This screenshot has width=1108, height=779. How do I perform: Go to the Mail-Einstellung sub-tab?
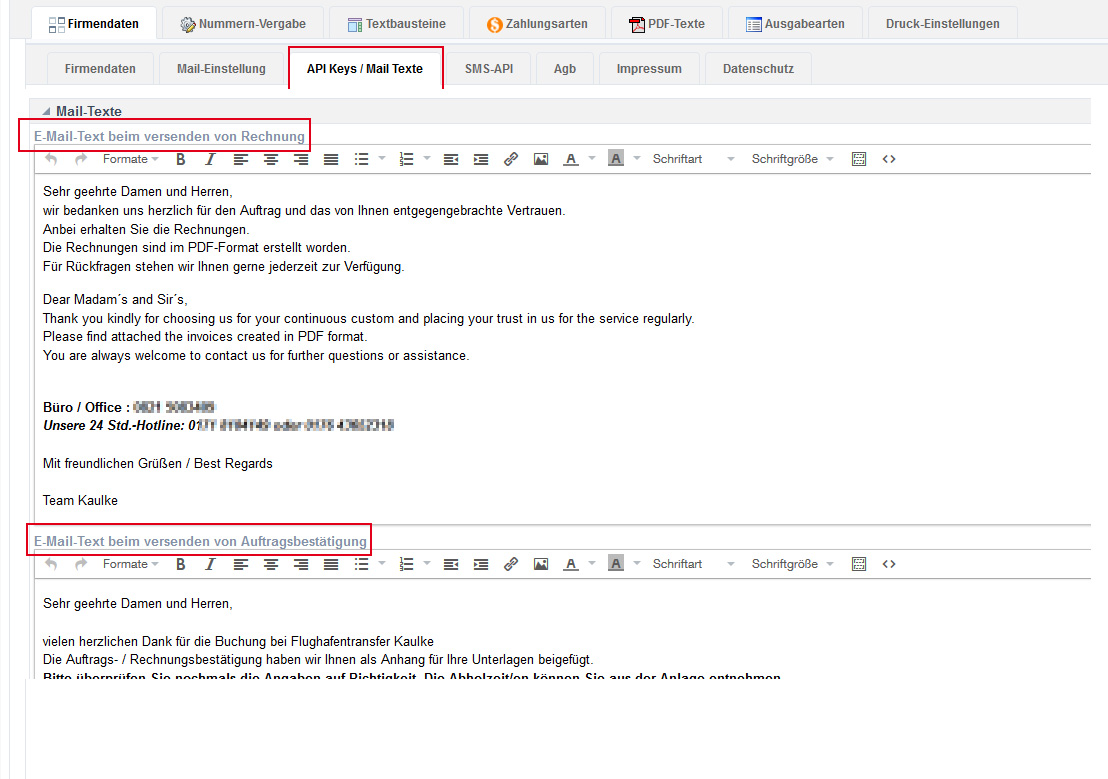(x=221, y=69)
